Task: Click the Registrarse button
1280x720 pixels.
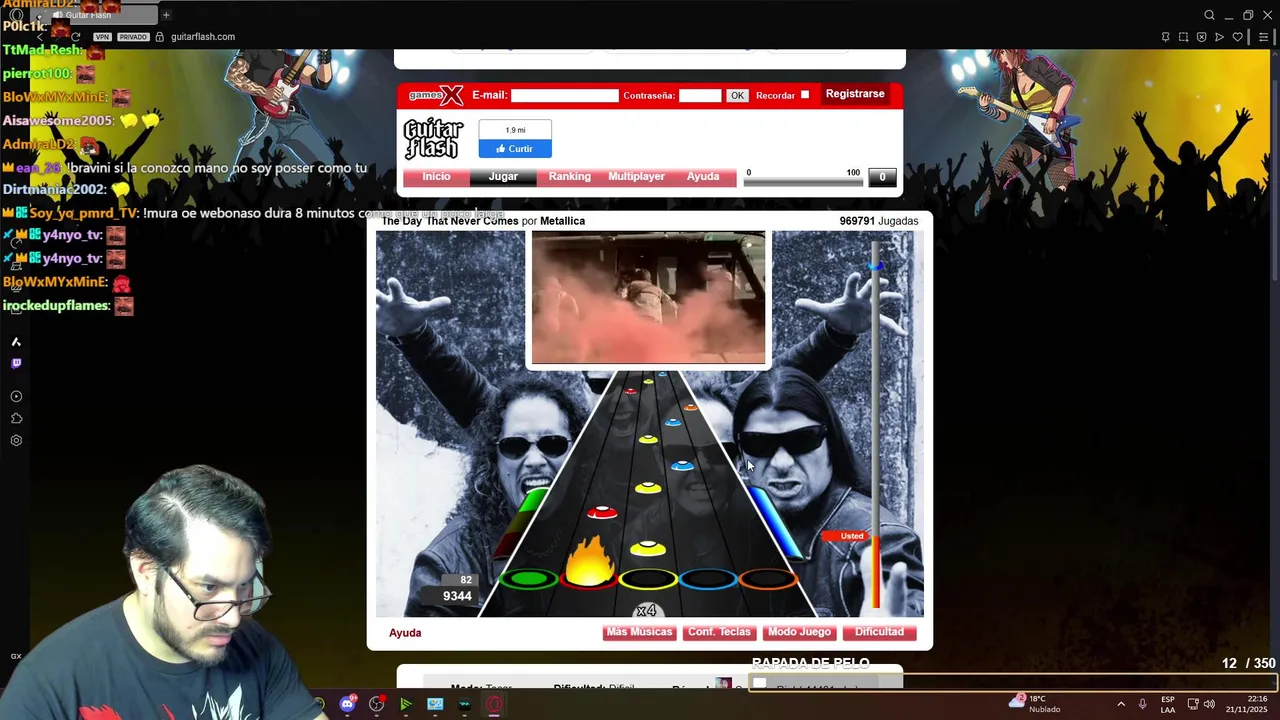Action: (x=855, y=94)
